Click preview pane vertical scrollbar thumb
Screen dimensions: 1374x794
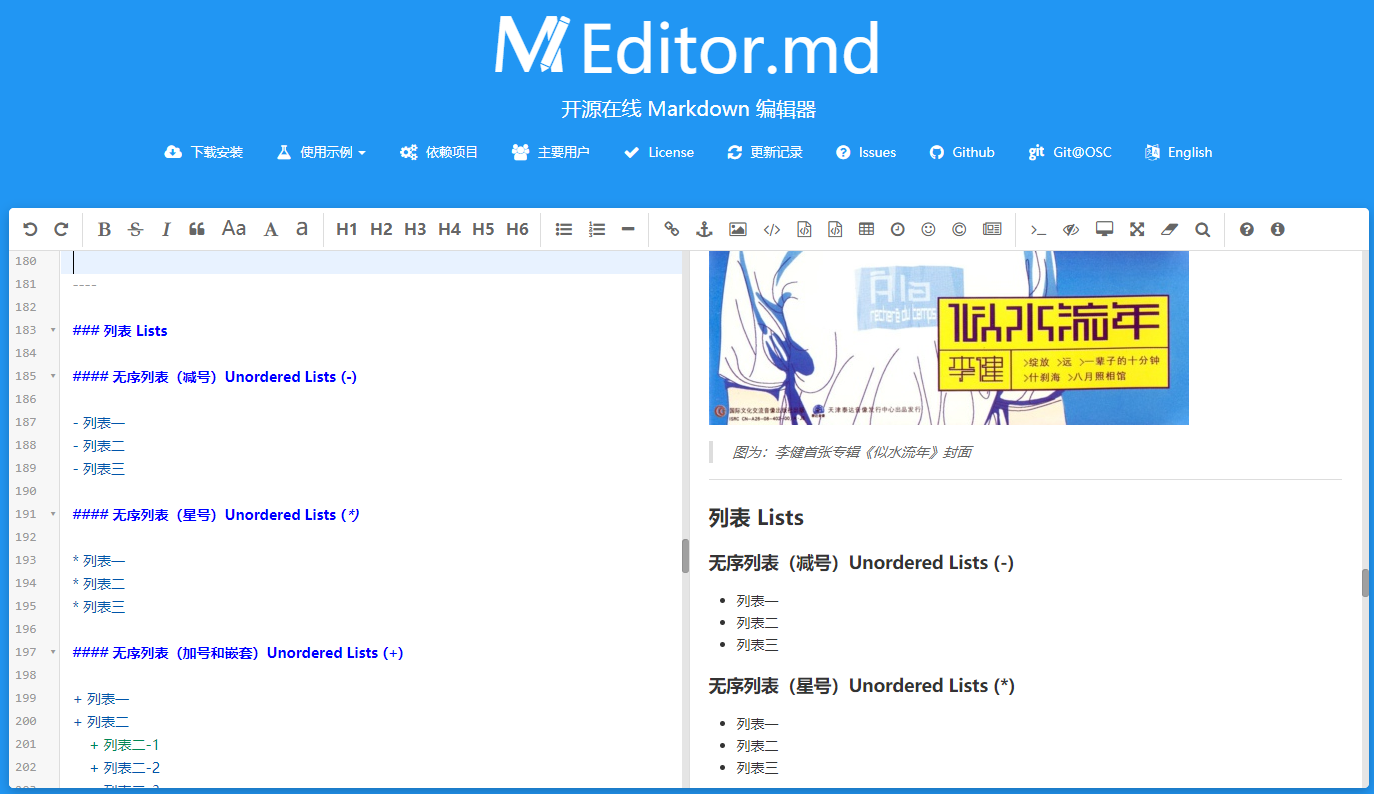click(1365, 583)
